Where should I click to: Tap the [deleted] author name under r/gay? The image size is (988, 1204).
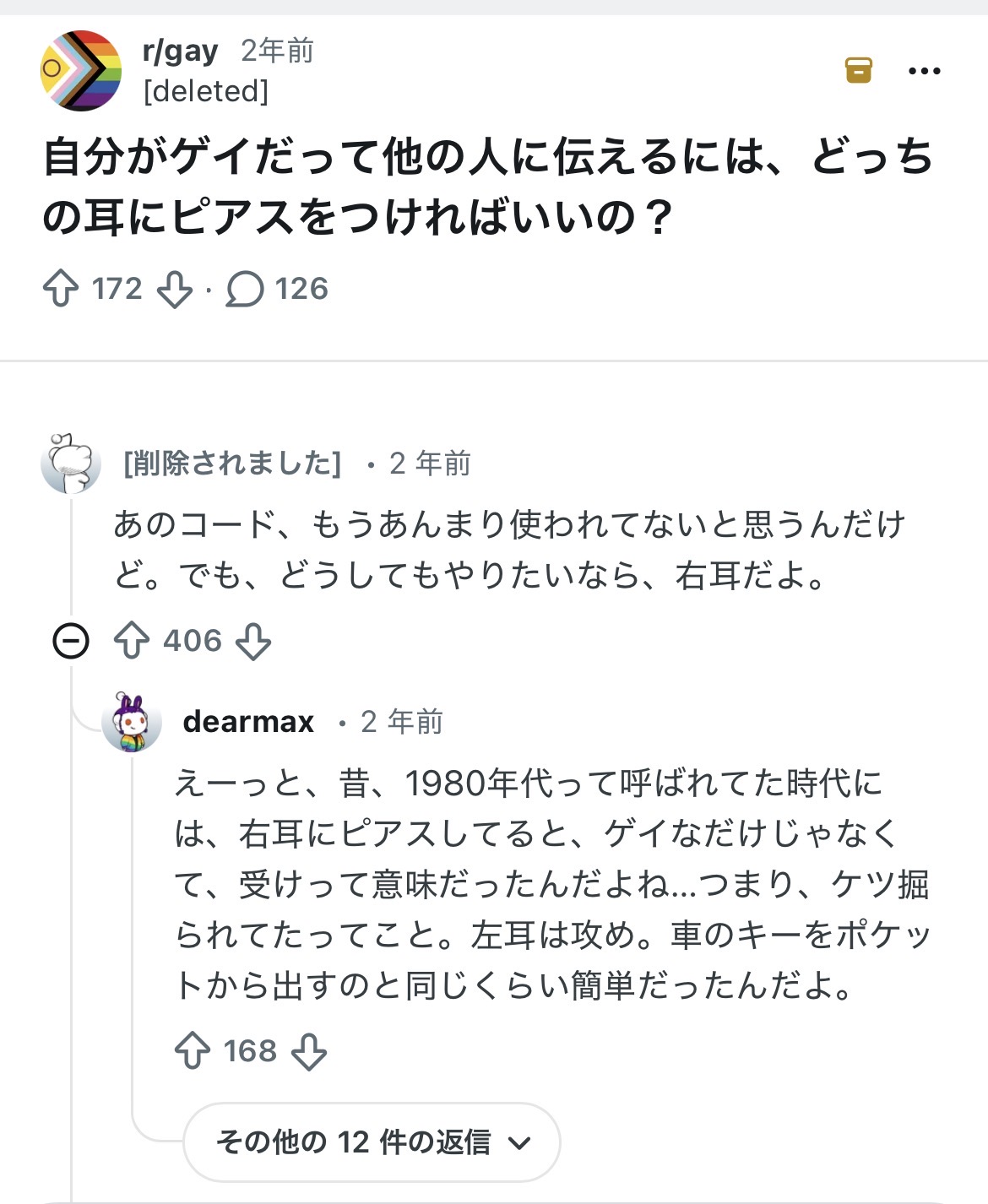(x=206, y=90)
